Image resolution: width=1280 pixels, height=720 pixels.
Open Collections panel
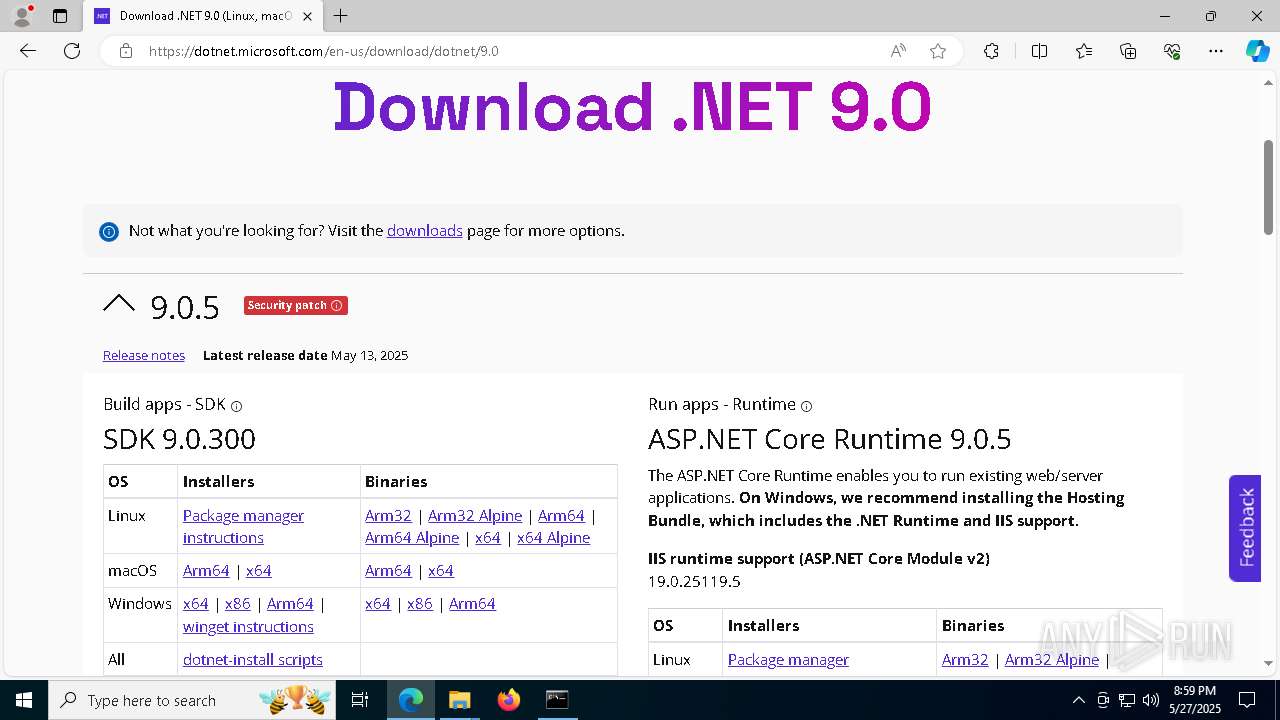1128,51
